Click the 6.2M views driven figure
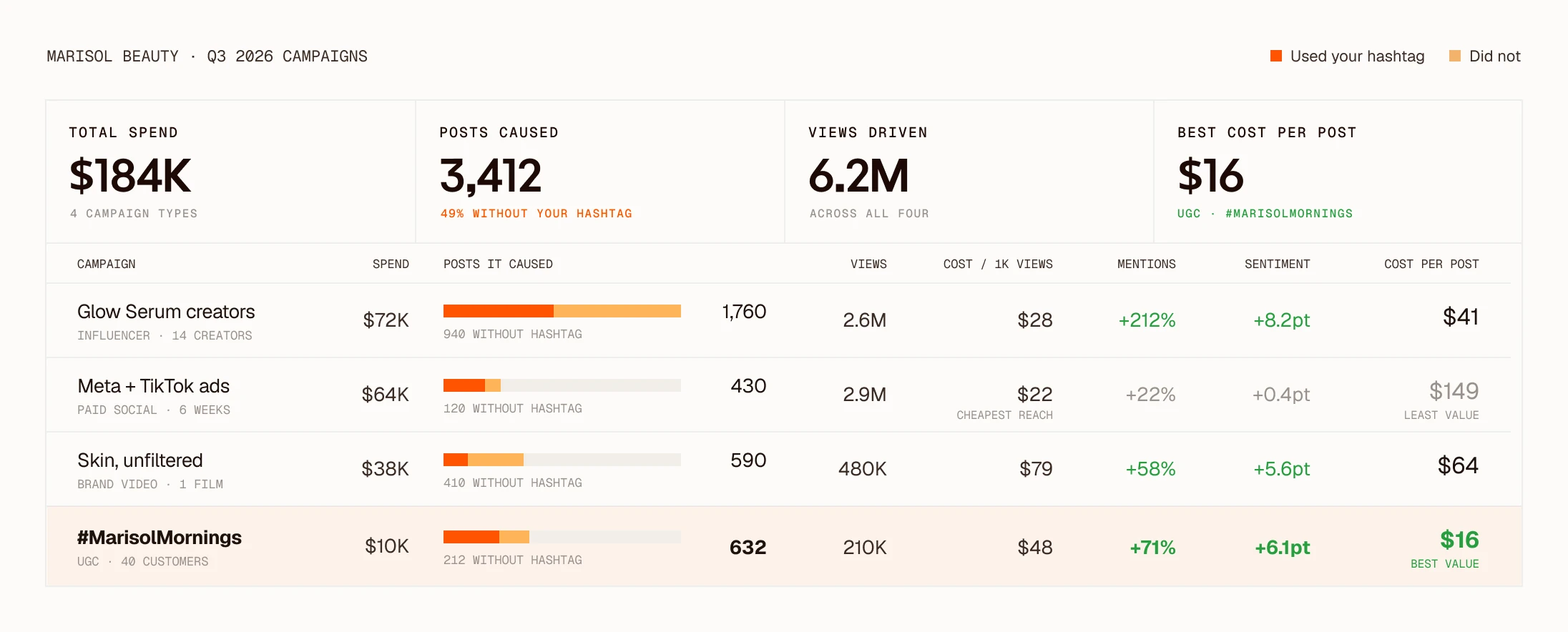 [x=858, y=175]
